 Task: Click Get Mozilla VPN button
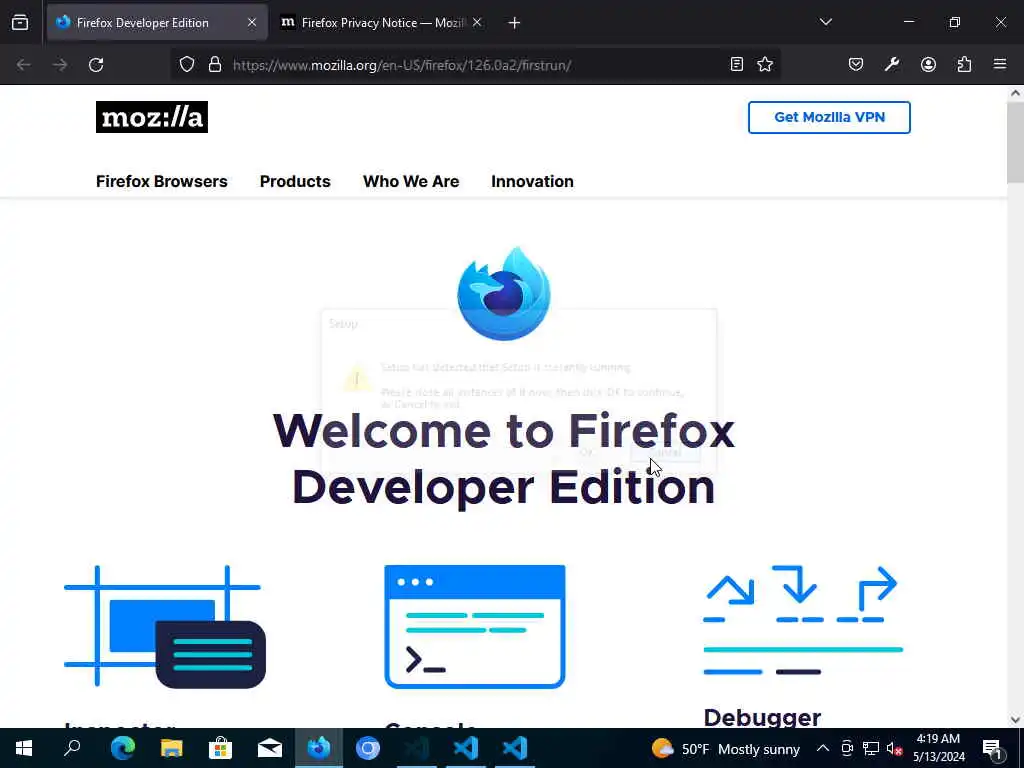(829, 118)
